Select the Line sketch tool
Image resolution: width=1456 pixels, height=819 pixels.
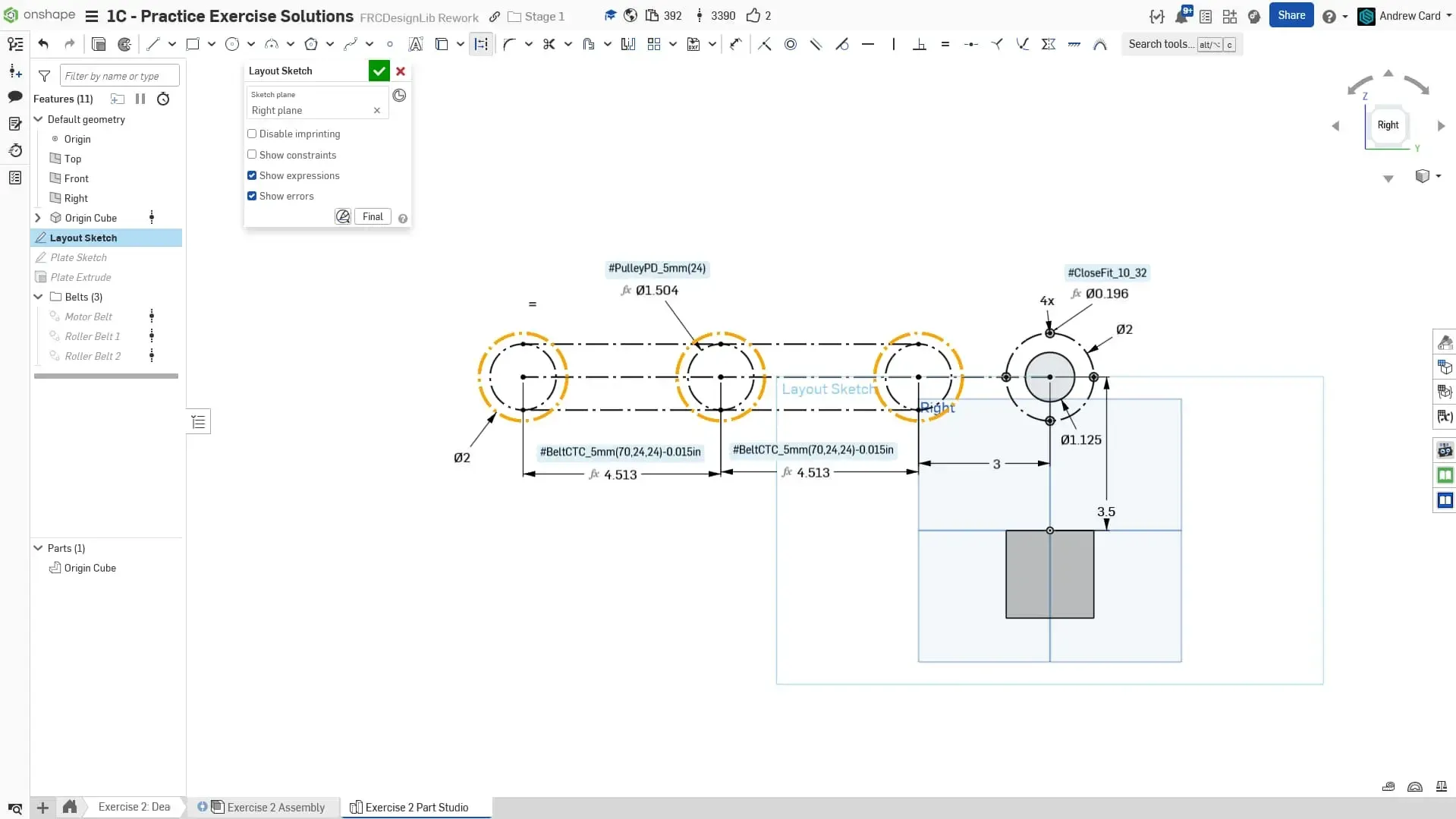tap(153, 44)
